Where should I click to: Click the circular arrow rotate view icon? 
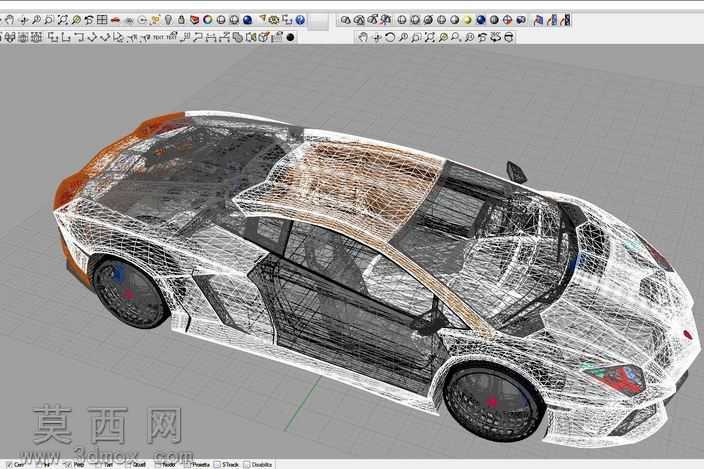[x=390, y=37]
